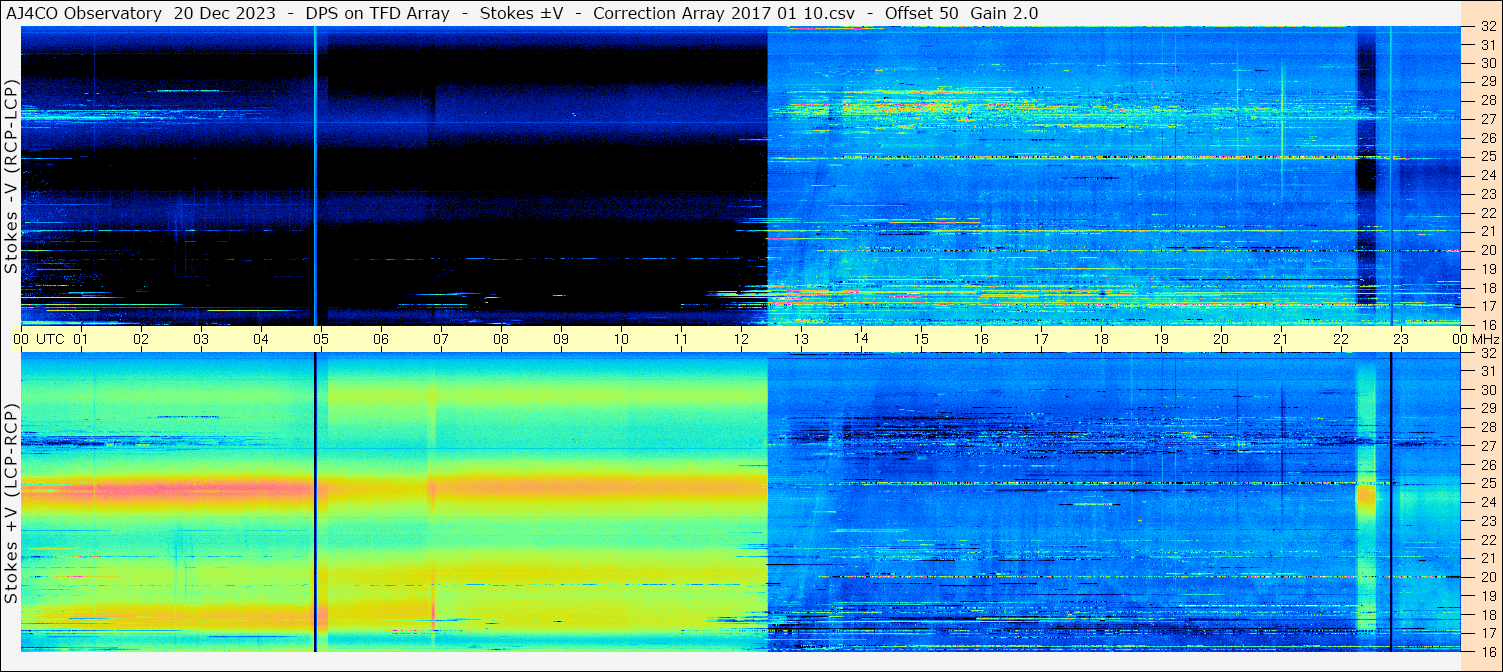The image size is (1503, 672).
Task: Click 20 MHz label beside lower Stokes +V panel
Action: [1488, 577]
